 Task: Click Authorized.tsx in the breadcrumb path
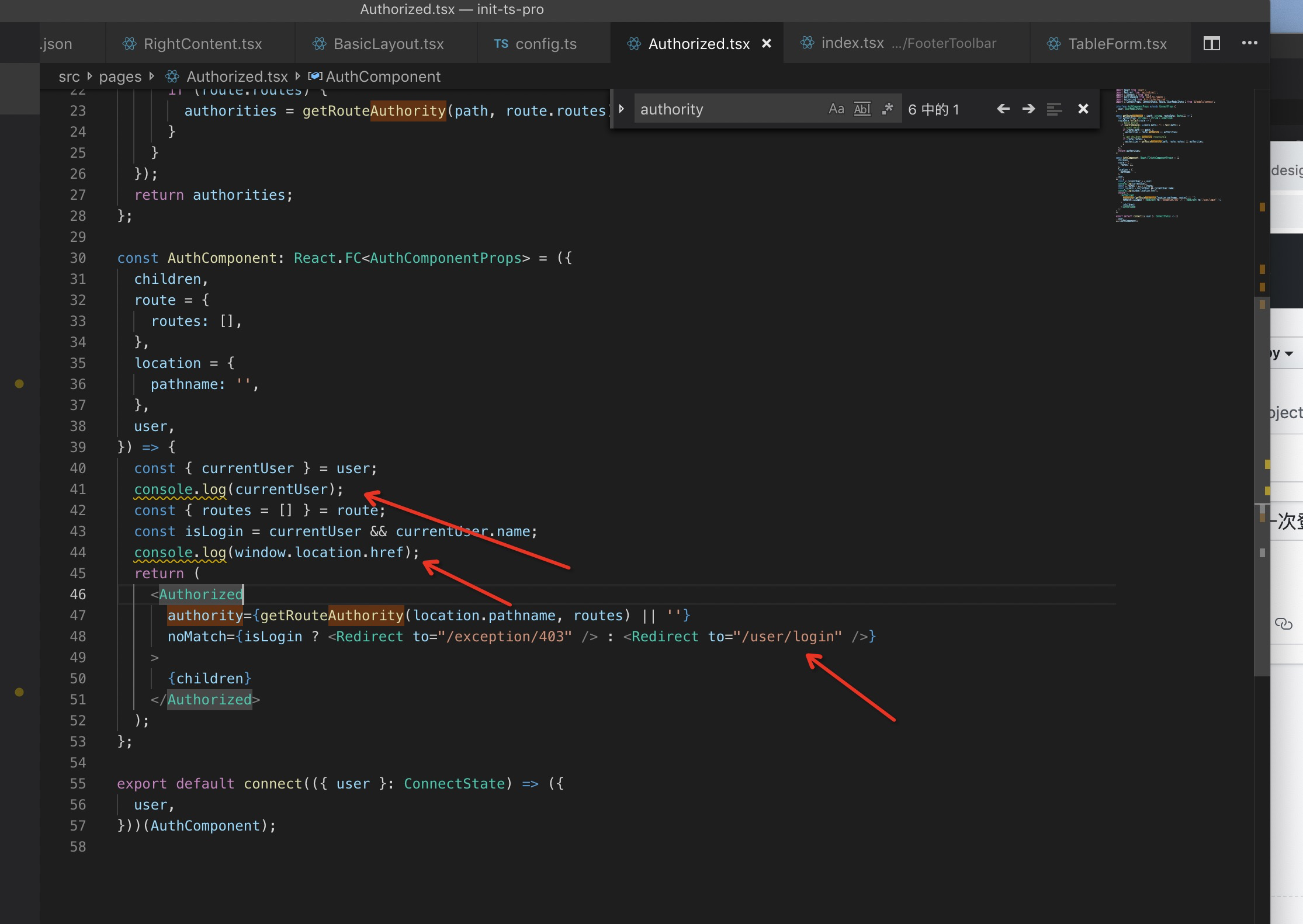coord(237,77)
